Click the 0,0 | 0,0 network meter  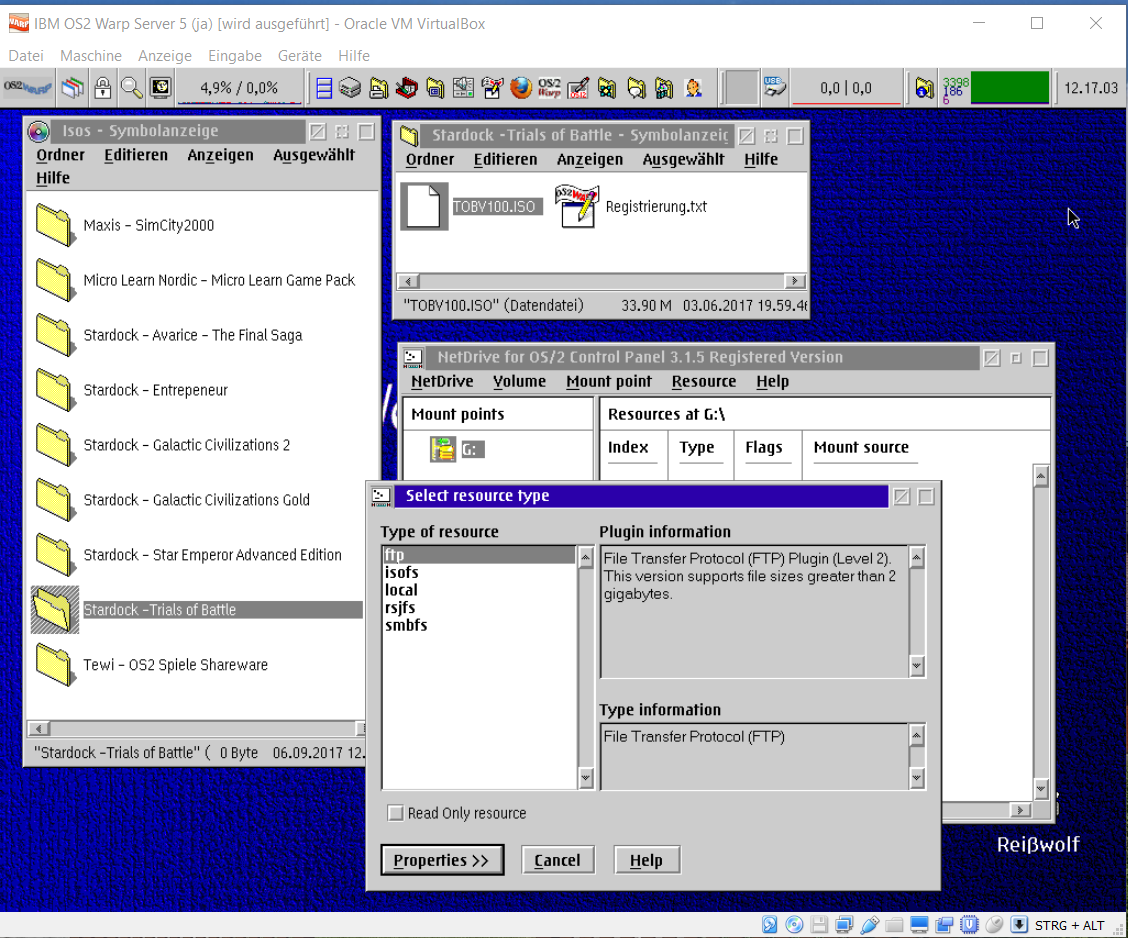click(x=846, y=88)
